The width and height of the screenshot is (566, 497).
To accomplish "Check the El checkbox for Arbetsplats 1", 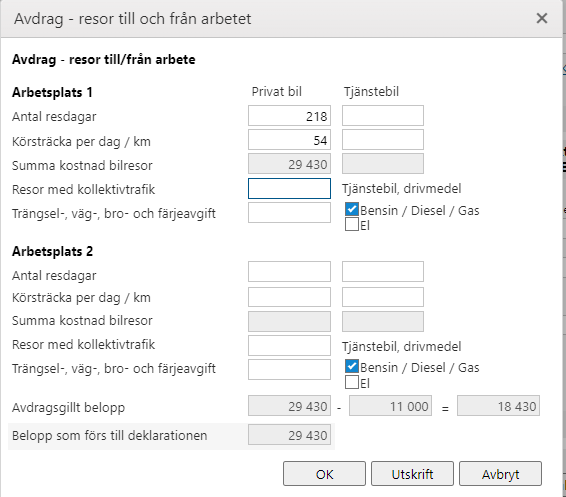I will point(352,224).
